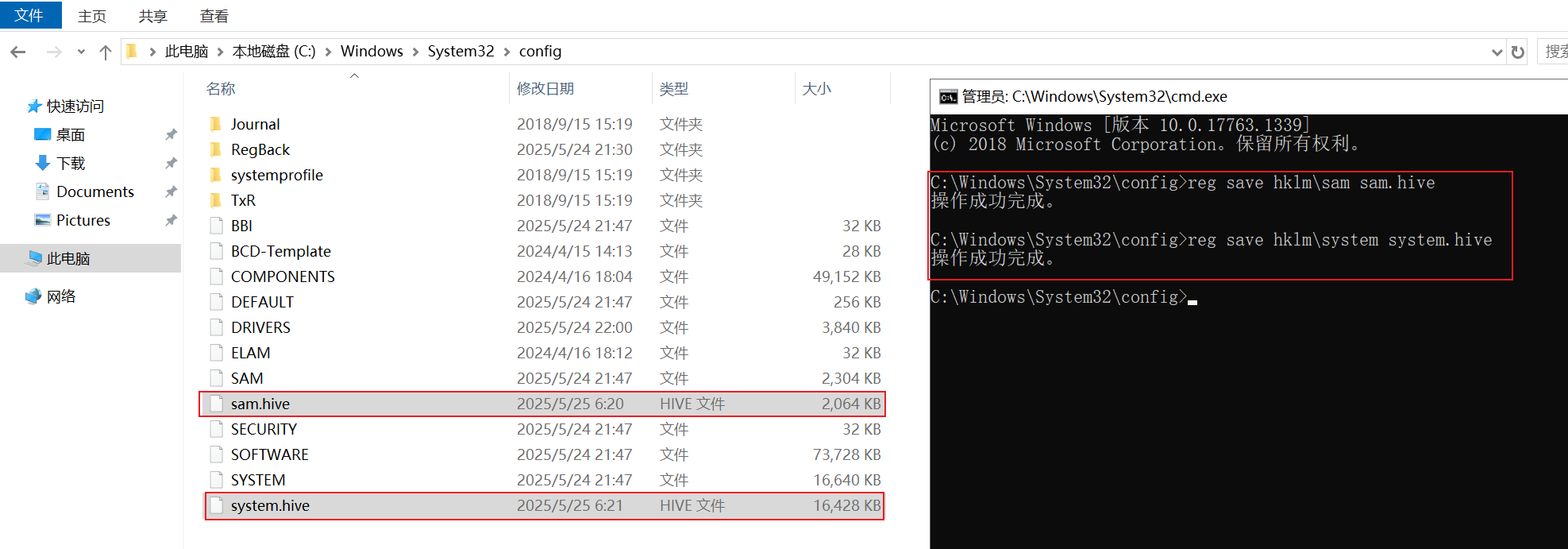Select the system.hive file name
Viewport: 1568px width, 549px height.
point(270,505)
